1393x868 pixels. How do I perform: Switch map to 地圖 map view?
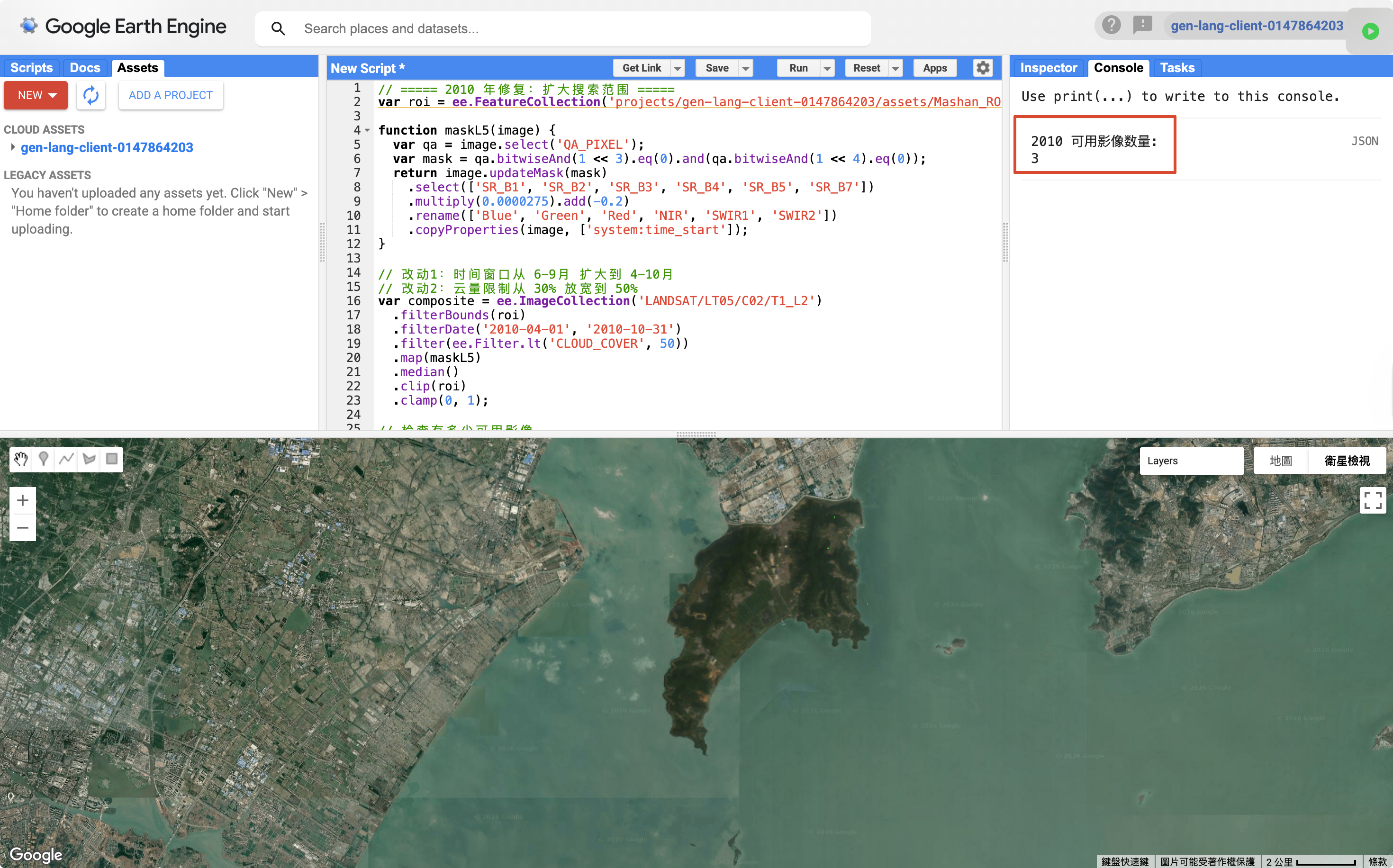click(x=1281, y=461)
